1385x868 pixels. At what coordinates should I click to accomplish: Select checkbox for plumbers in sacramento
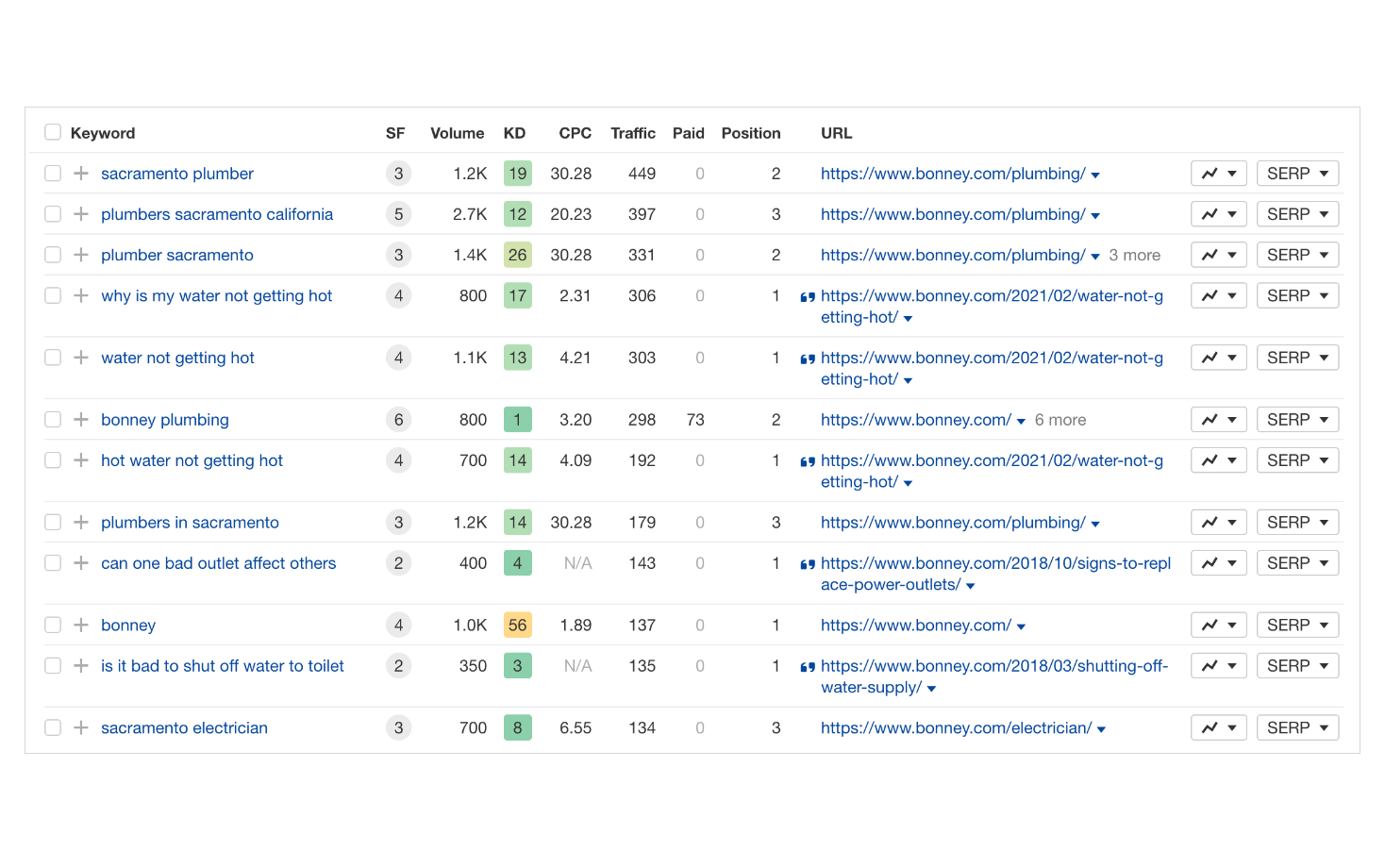click(53, 523)
